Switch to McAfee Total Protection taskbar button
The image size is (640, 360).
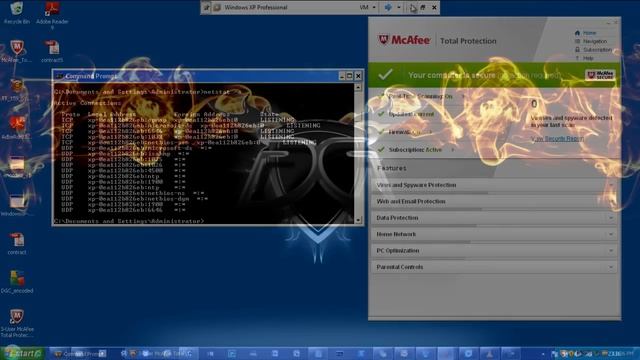tap(161, 354)
